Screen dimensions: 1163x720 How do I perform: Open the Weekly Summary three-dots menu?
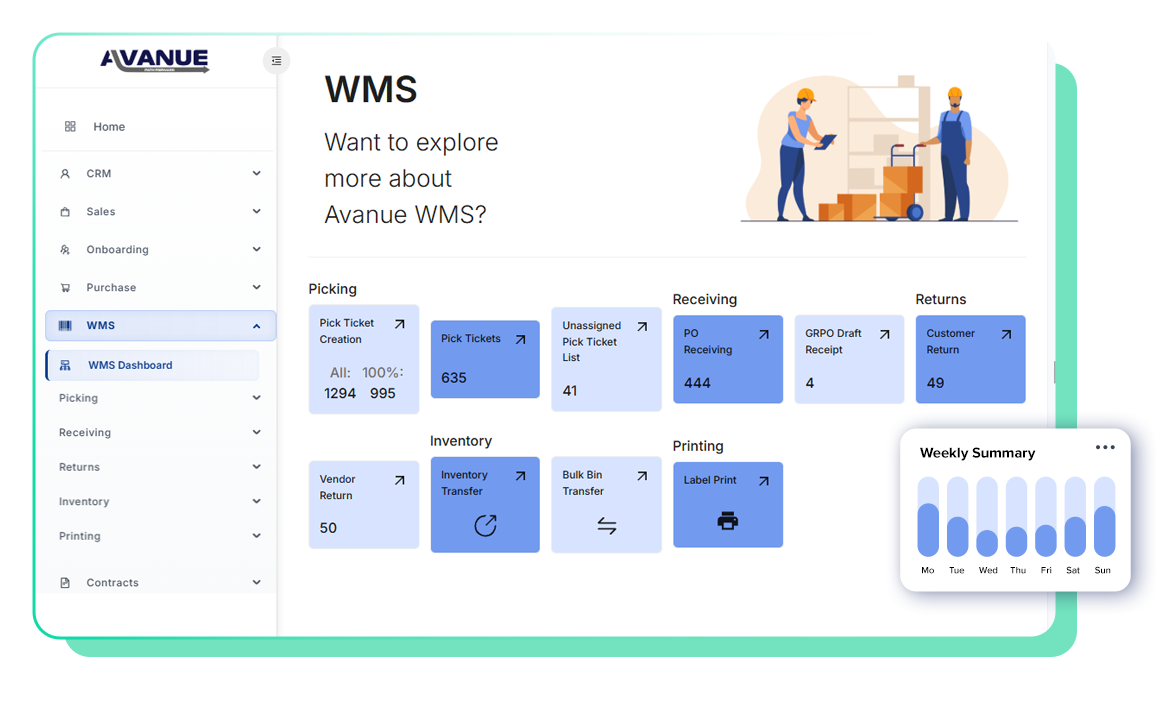1105,447
